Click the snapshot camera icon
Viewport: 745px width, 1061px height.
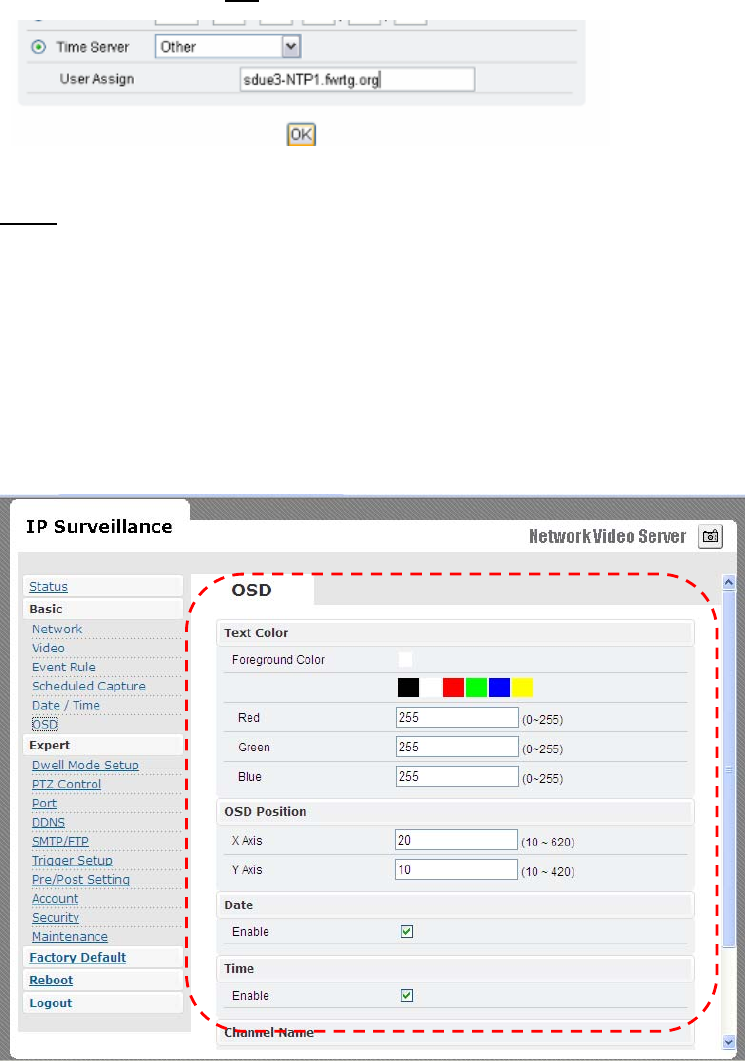[710, 537]
